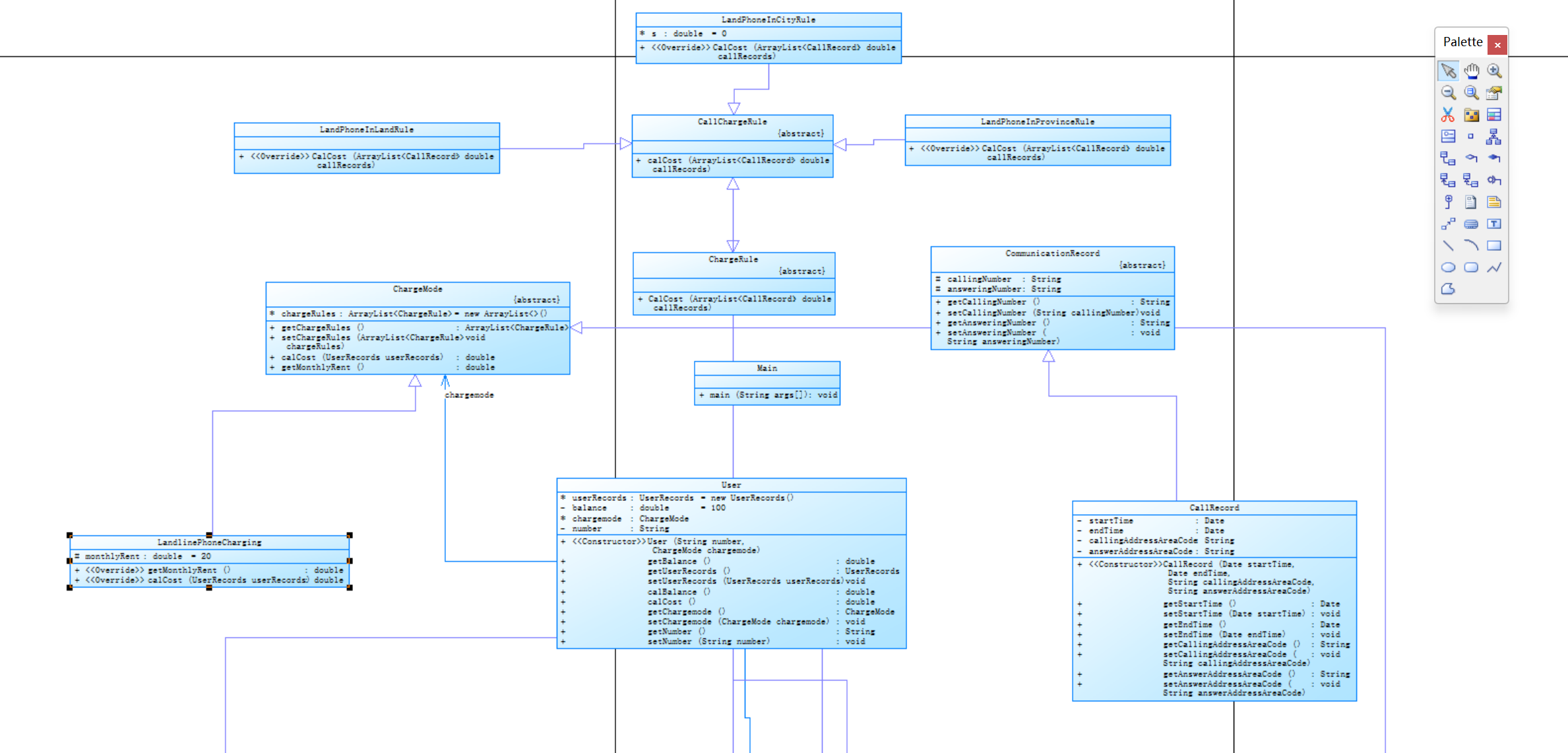Select the LandPhoneInProvinceRule class box
1568x753 pixels.
(x=1037, y=122)
